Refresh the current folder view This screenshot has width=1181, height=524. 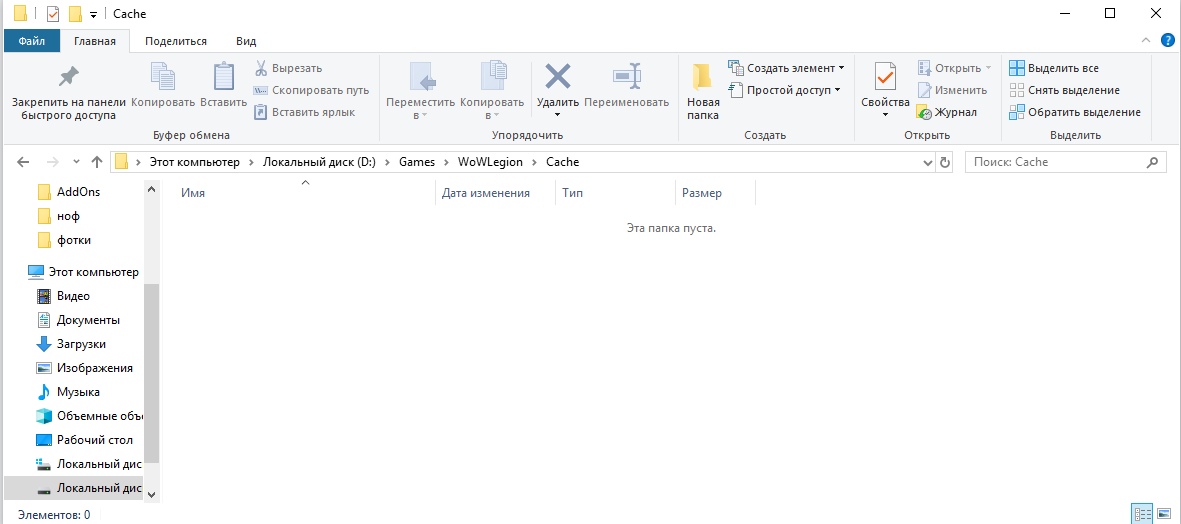pyautogui.click(x=947, y=162)
